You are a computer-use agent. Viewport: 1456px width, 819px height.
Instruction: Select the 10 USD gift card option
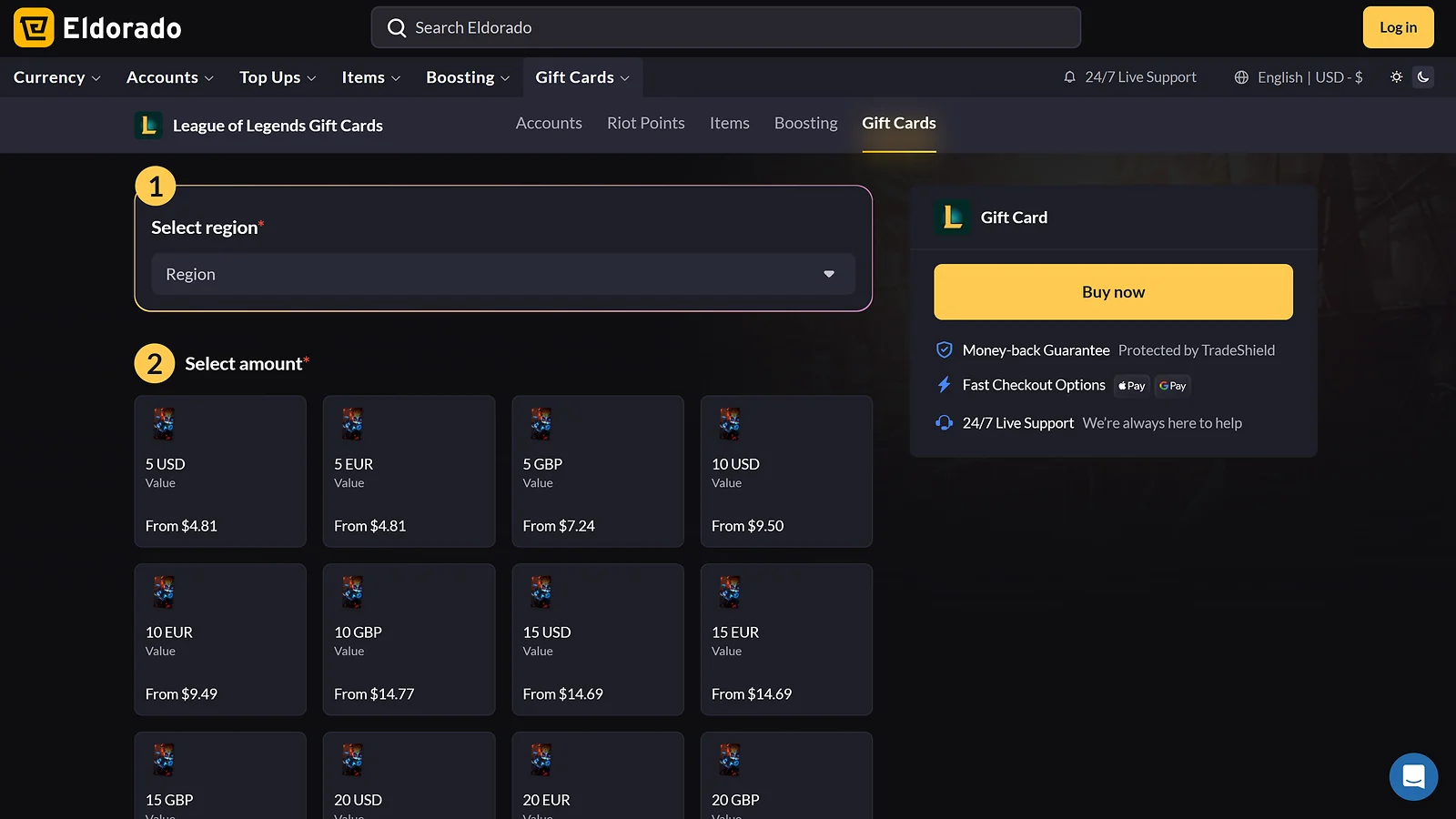click(x=786, y=471)
